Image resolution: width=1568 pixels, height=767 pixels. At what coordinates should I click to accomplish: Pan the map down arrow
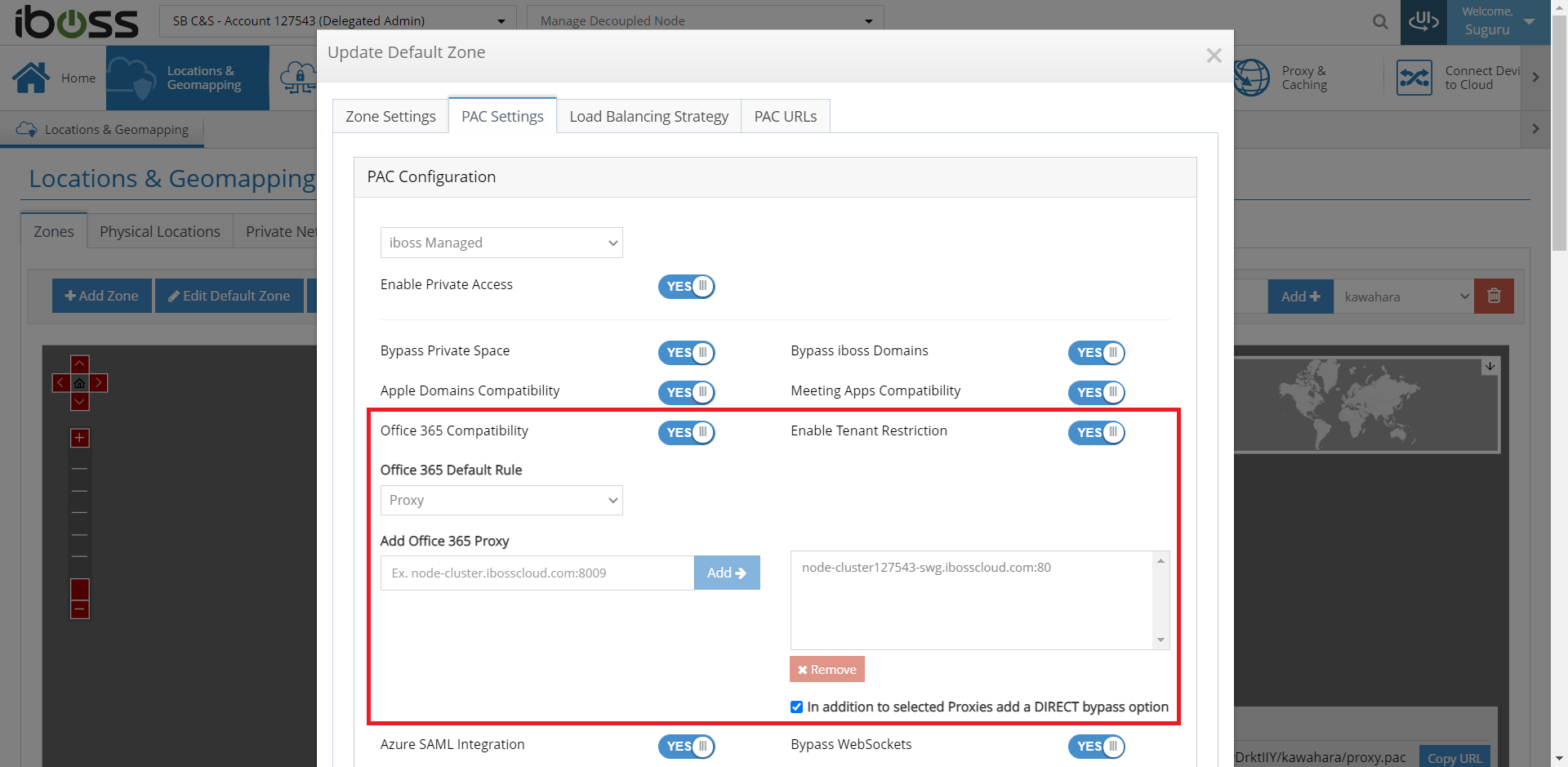(x=80, y=401)
